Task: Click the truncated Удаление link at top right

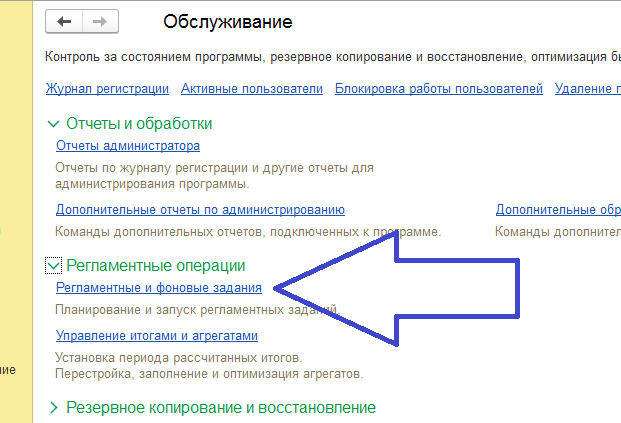Action: click(587, 89)
